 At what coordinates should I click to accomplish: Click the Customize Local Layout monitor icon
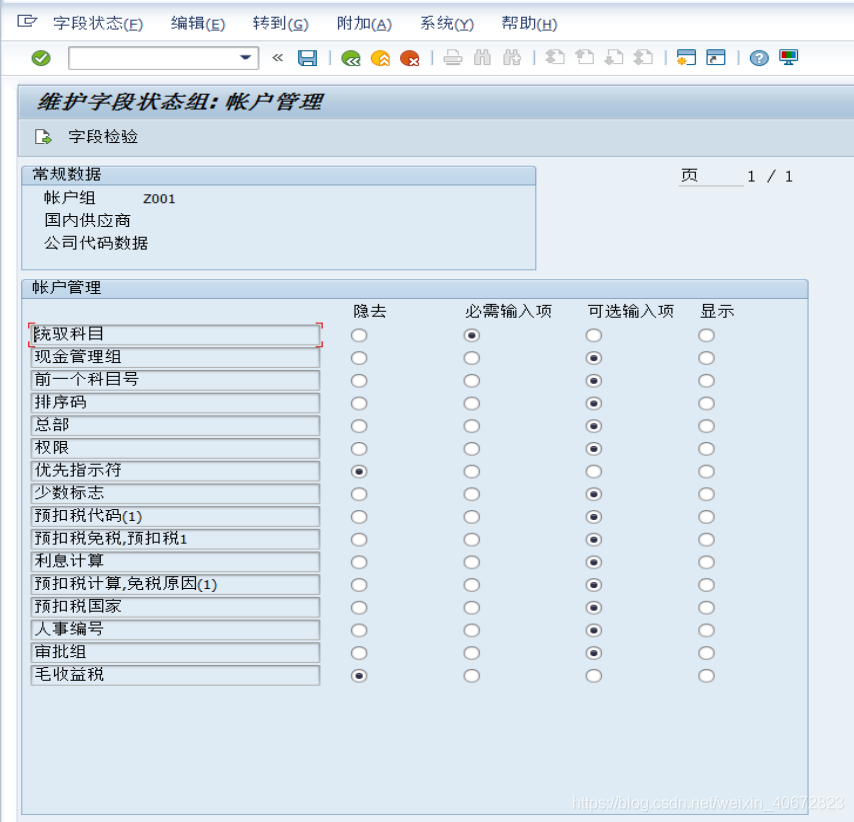(x=789, y=57)
